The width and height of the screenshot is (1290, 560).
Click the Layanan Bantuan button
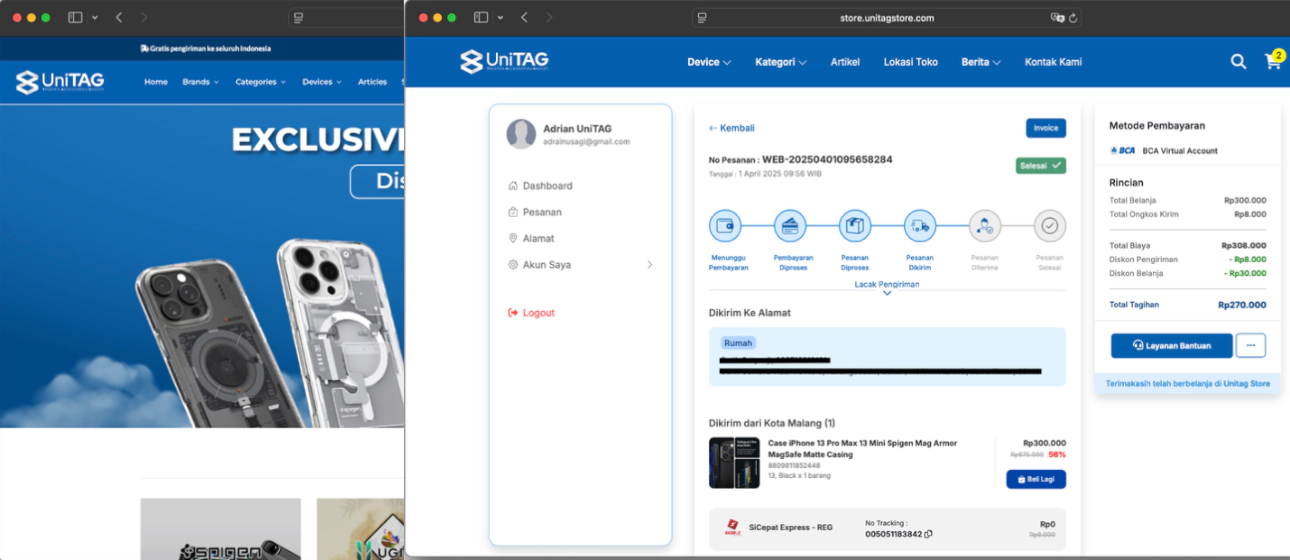coord(1171,345)
